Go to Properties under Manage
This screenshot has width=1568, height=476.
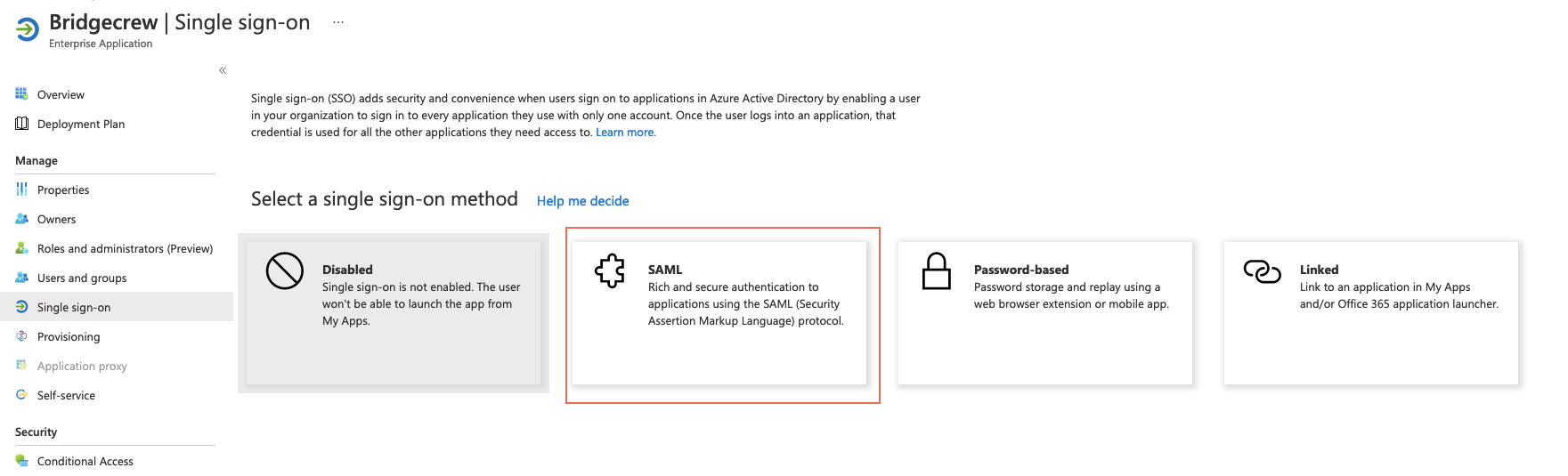(63, 190)
